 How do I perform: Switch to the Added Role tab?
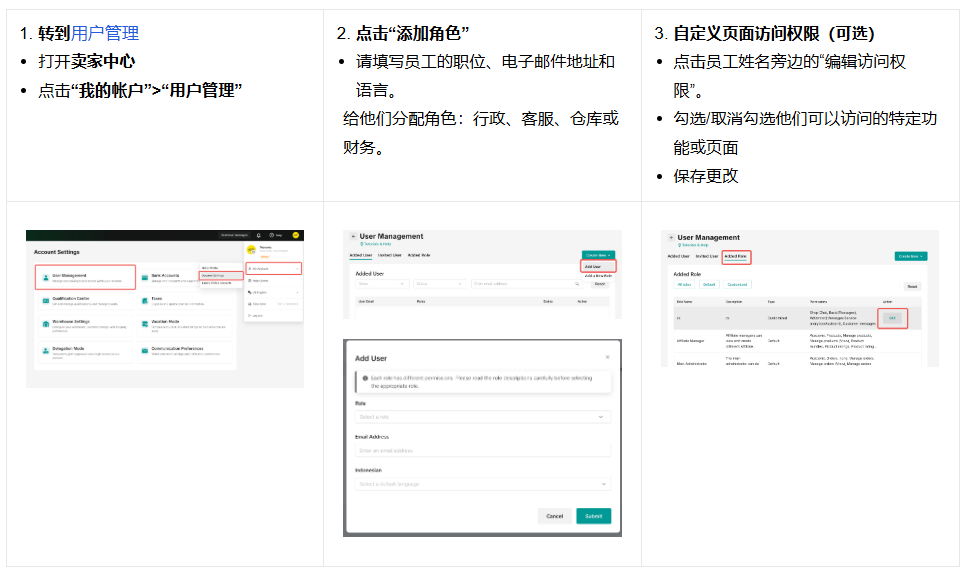point(736,257)
